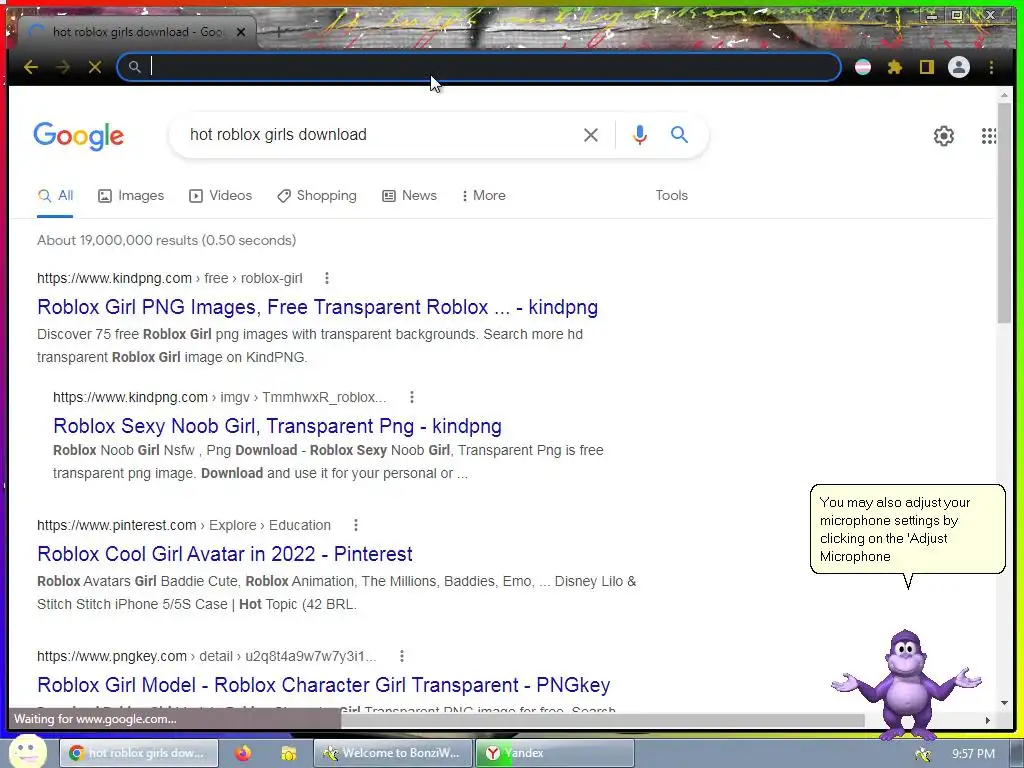The height and width of the screenshot is (768, 1024).
Task: Click the Bonzi tray icon
Action: [x=923, y=754]
